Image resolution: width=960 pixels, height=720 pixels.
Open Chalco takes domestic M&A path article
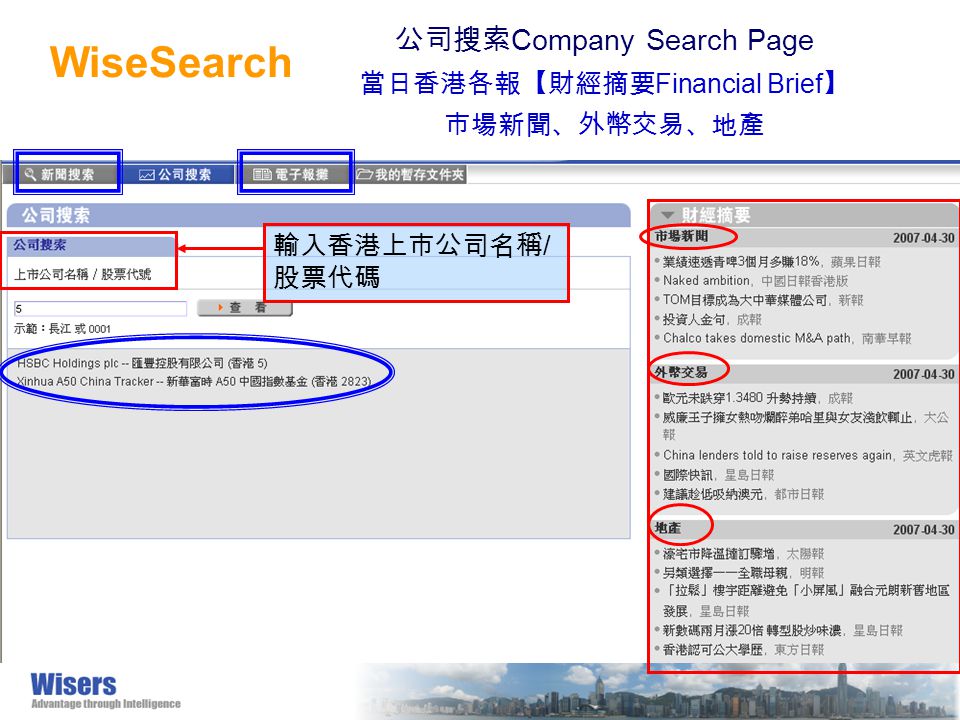pos(757,338)
